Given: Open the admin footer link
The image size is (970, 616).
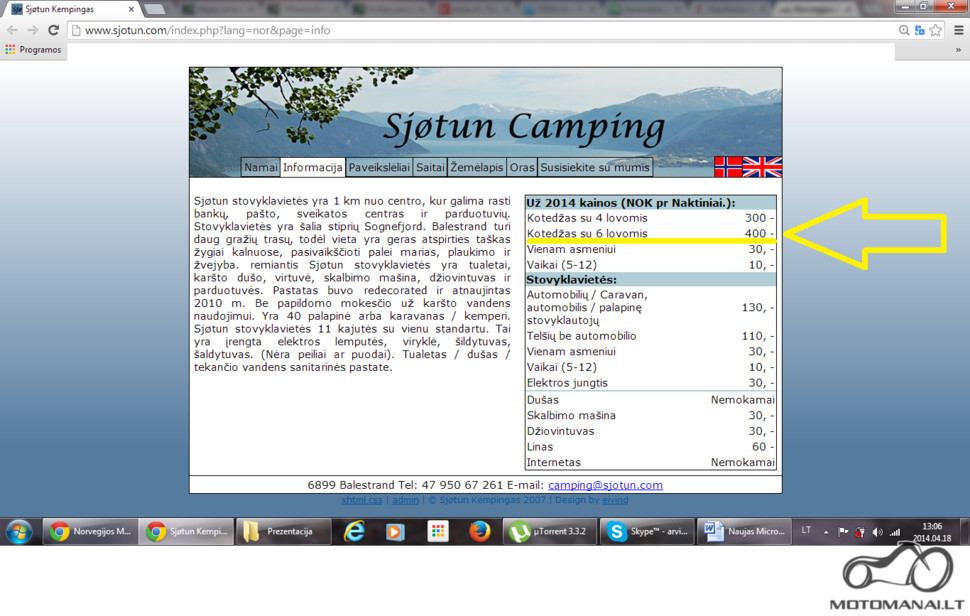Looking at the screenshot, I should 405,500.
